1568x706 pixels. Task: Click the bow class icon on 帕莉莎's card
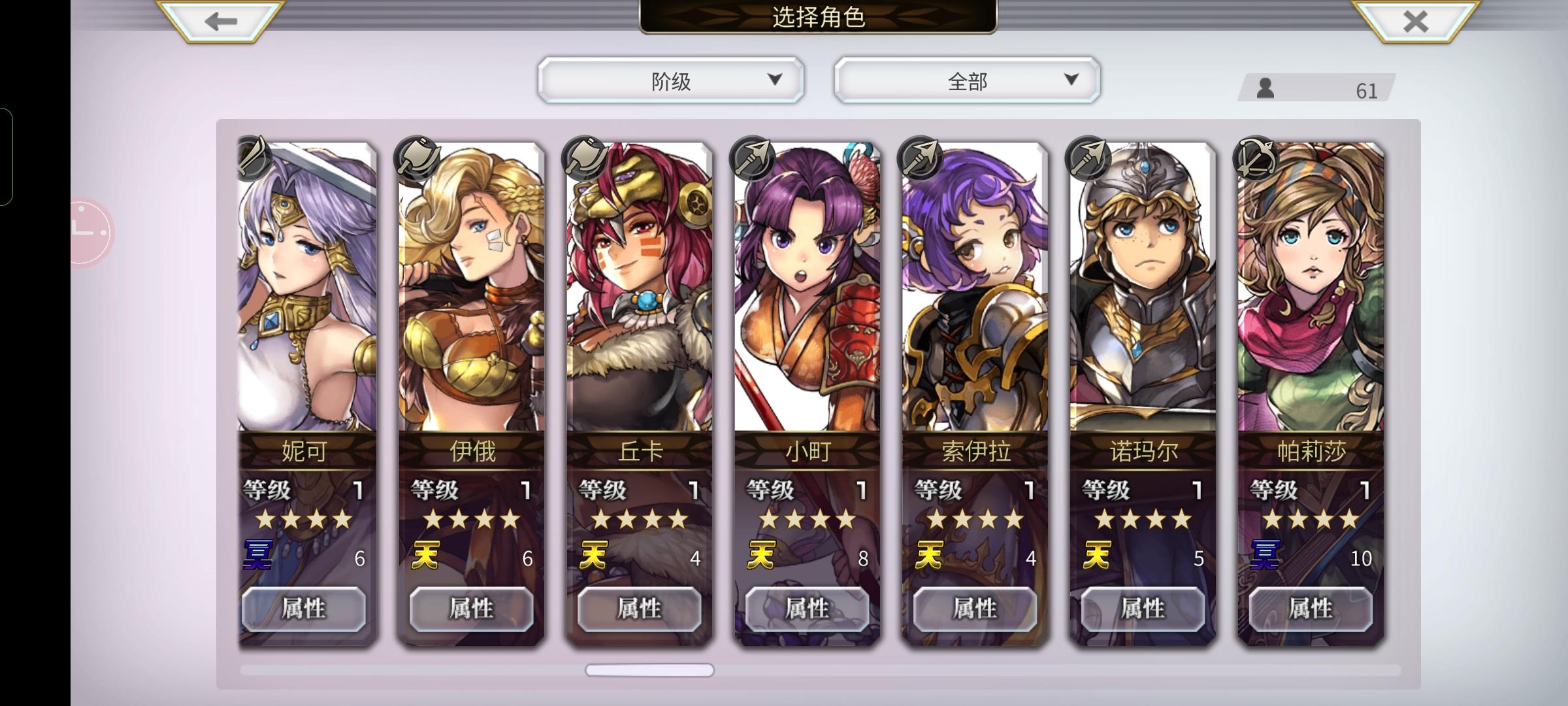(1256, 158)
